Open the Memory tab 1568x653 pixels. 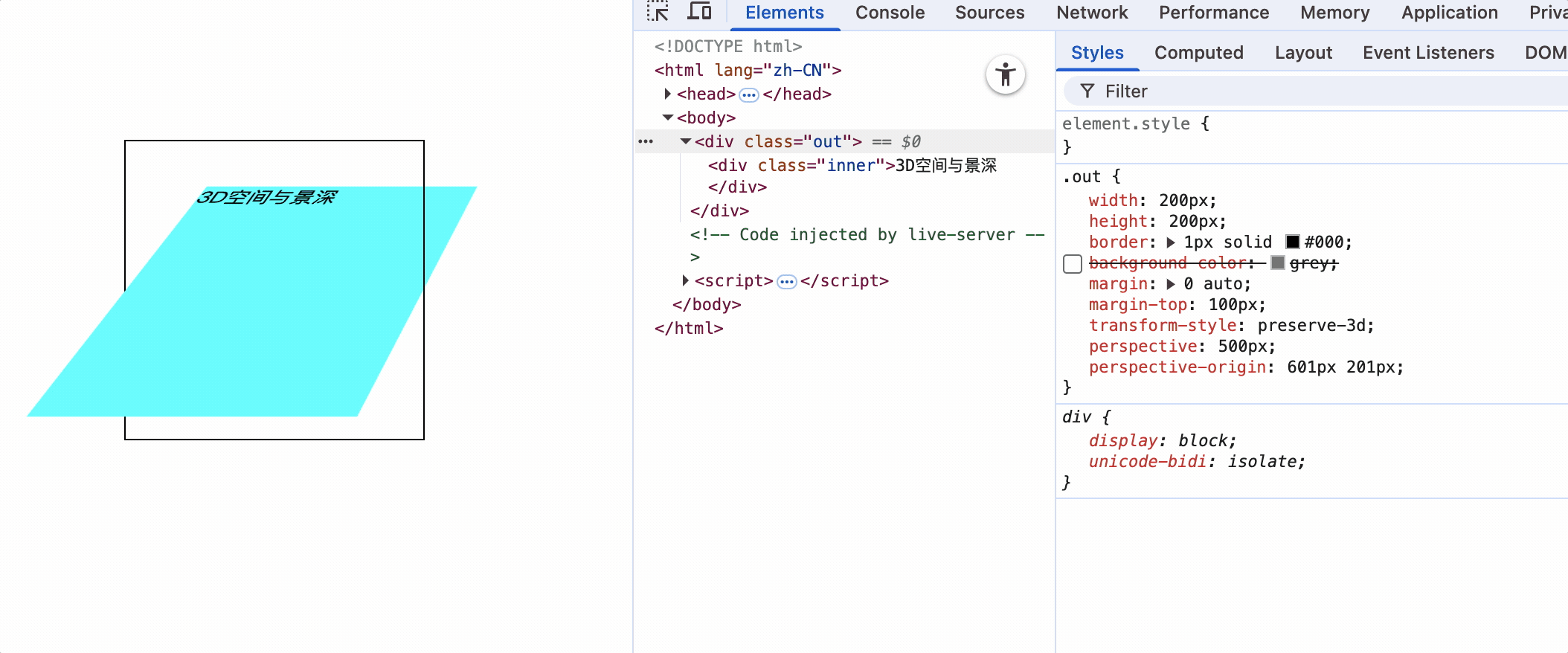(1334, 13)
